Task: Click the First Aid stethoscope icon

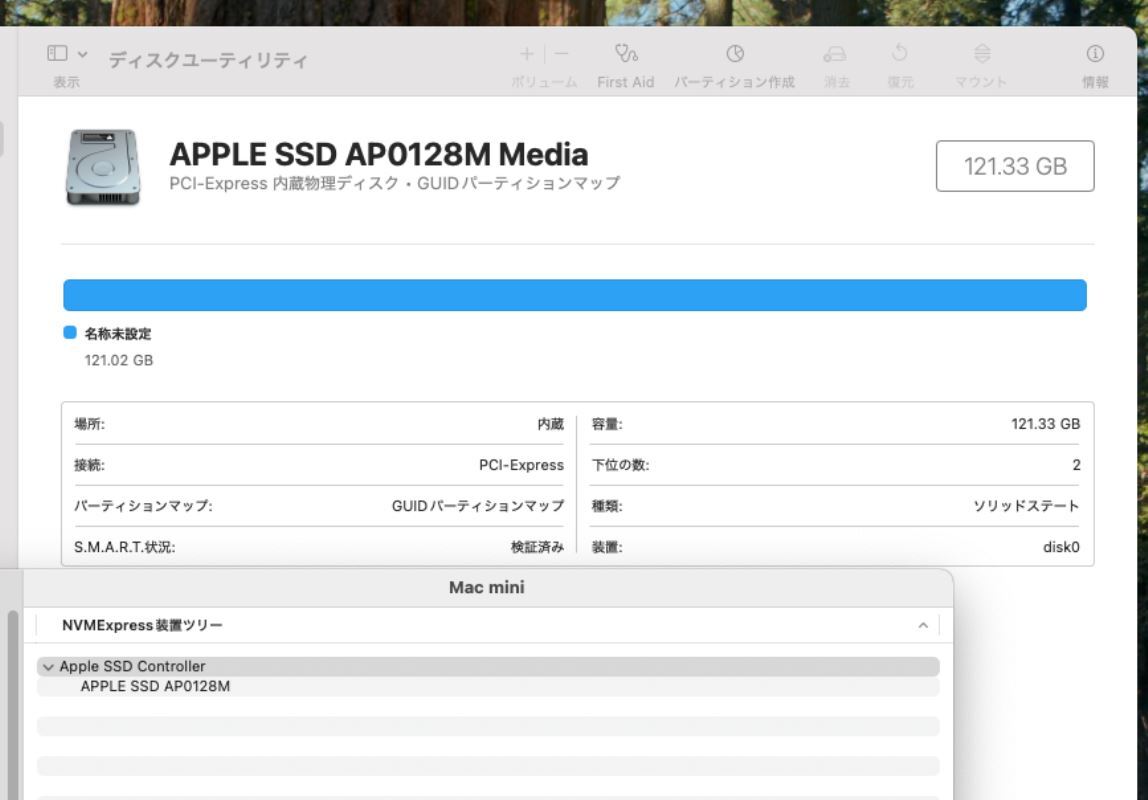Action: tap(626, 54)
